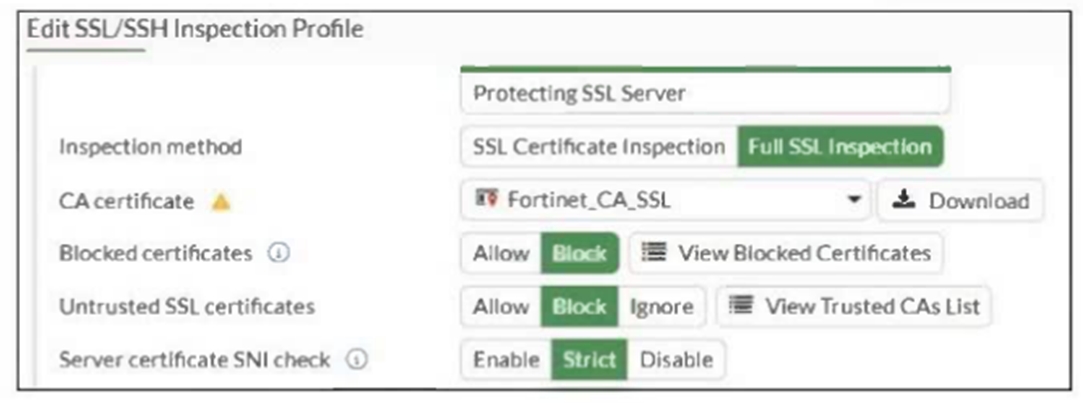1083x403 pixels.
Task: Open the View Trusted CAs List
Action: [x=853, y=306]
